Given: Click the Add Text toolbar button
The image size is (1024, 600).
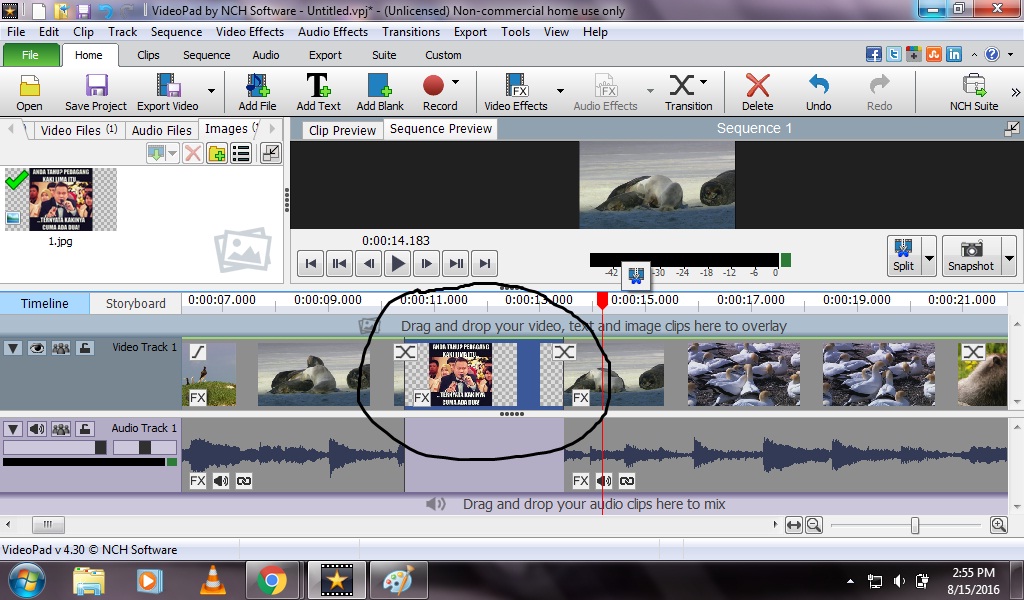Looking at the screenshot, I should point(319,93).
